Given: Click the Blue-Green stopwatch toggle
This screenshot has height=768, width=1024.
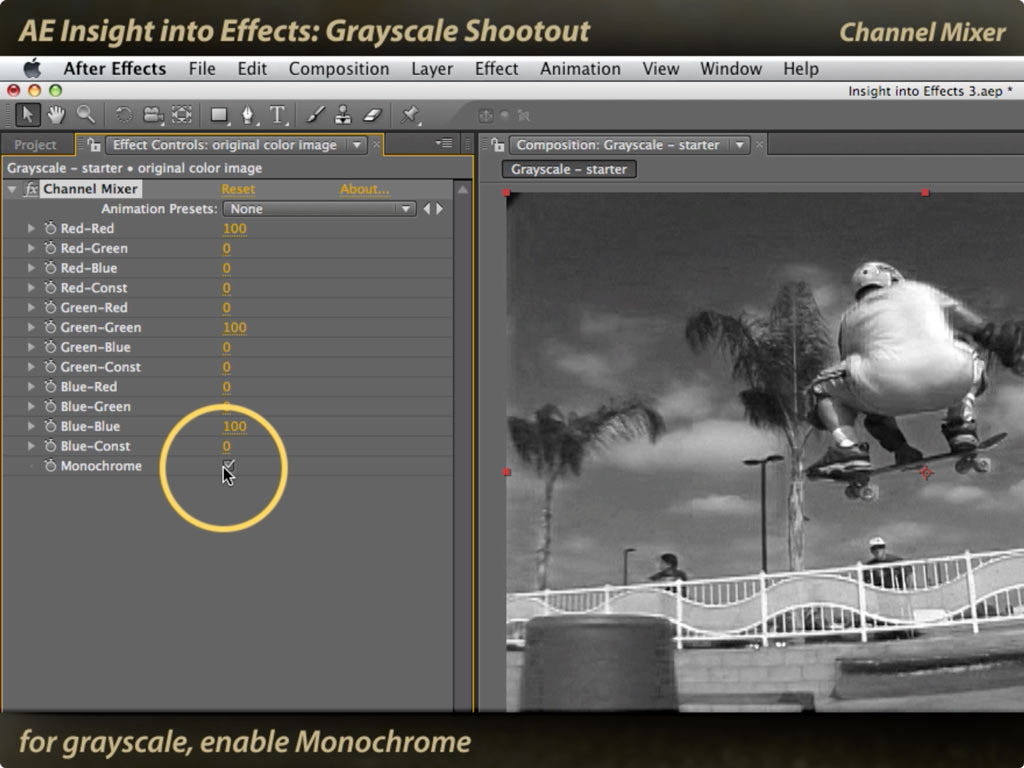Looking at the screenshot, I should (x=50, y=406).
